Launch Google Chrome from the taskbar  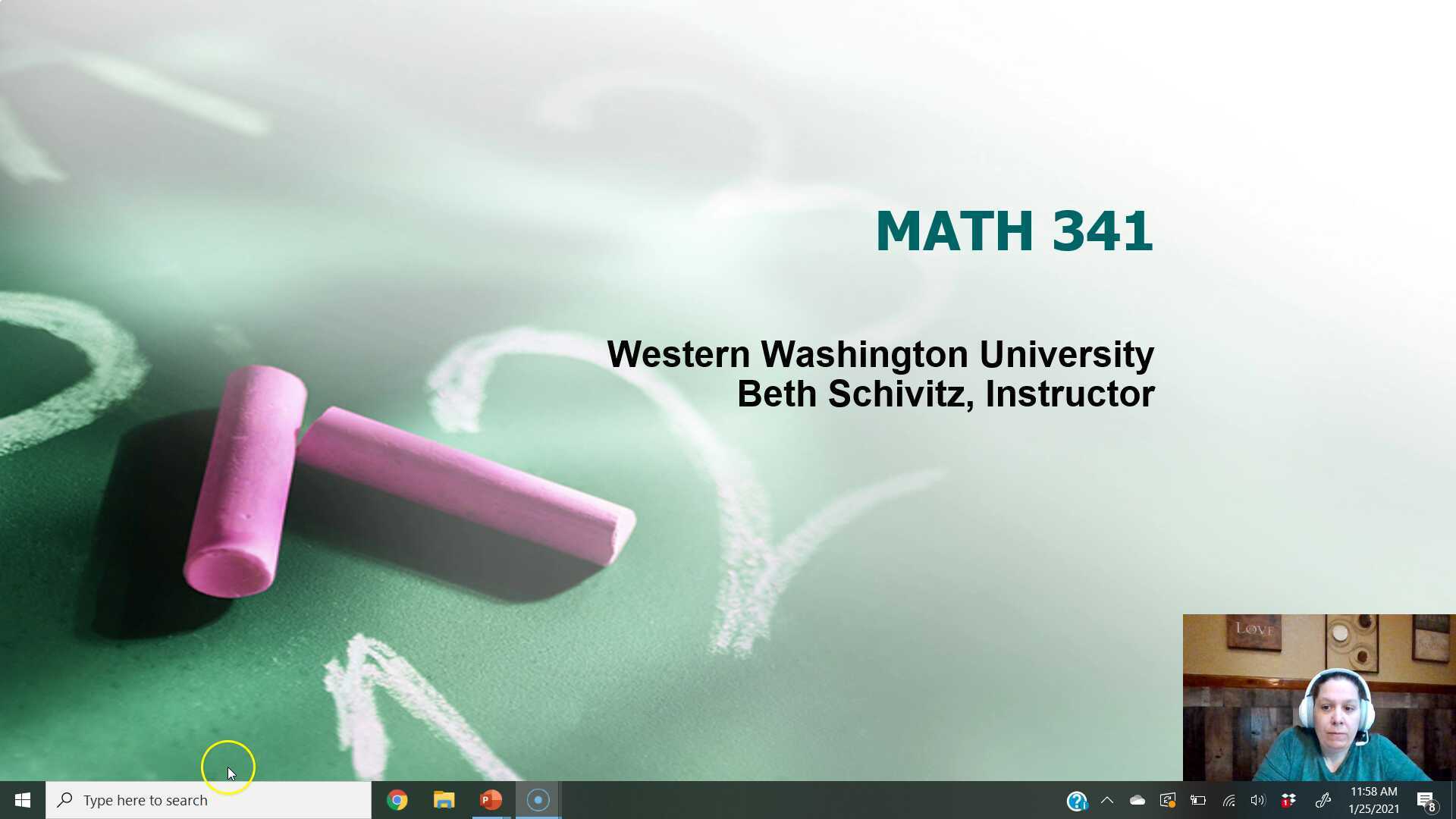point(397,800)
